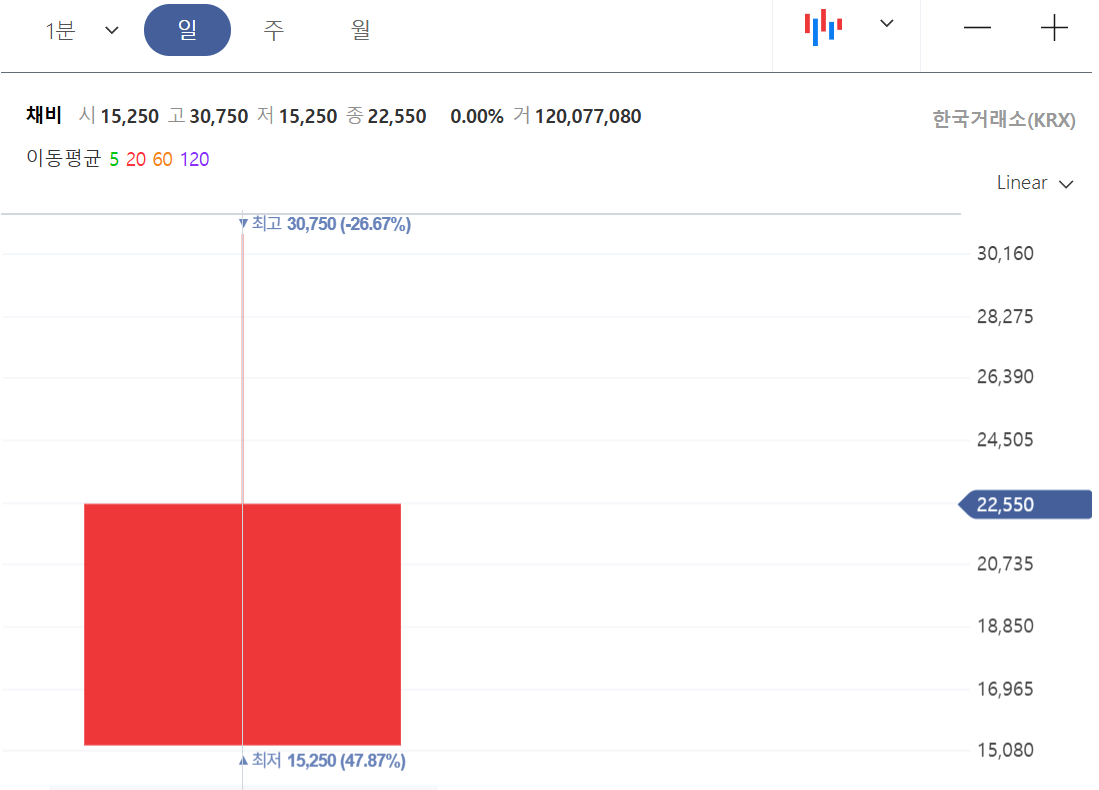1099x790 pixels.
Task: Switch to the 월 monthly chart tab
Action: tap(360, 30)
